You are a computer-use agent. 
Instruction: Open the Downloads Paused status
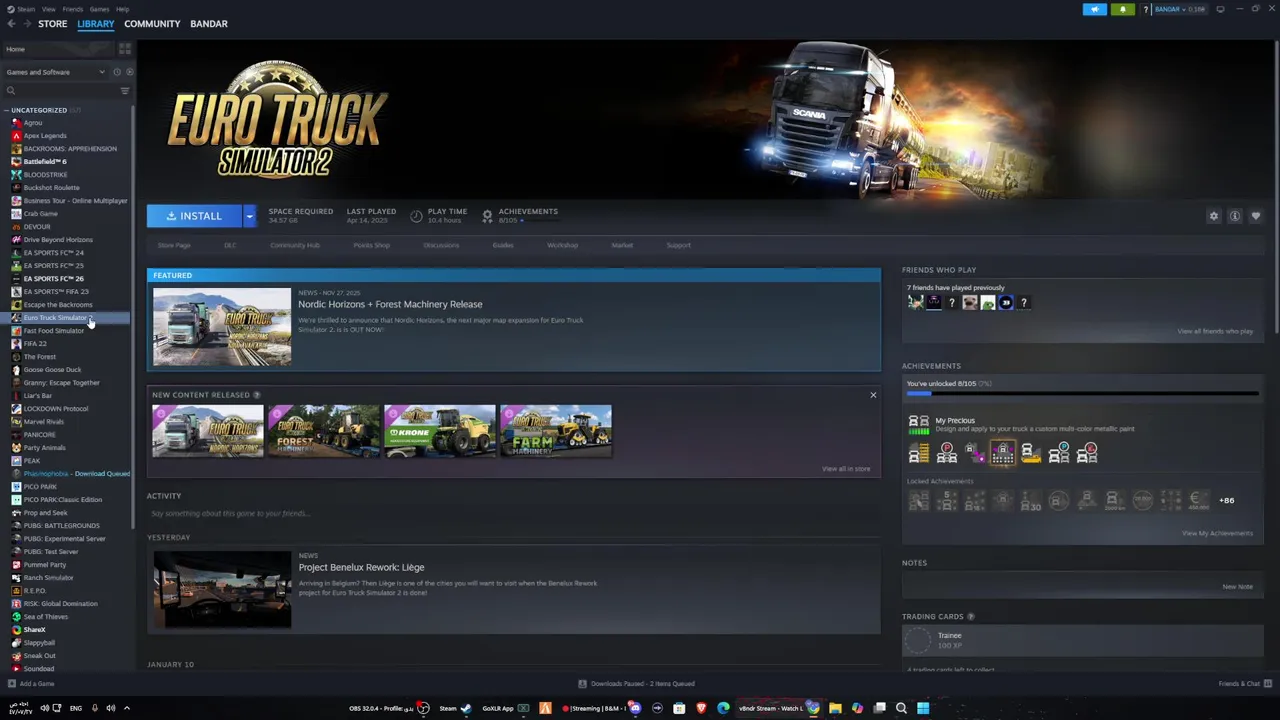tap(636, 684)
